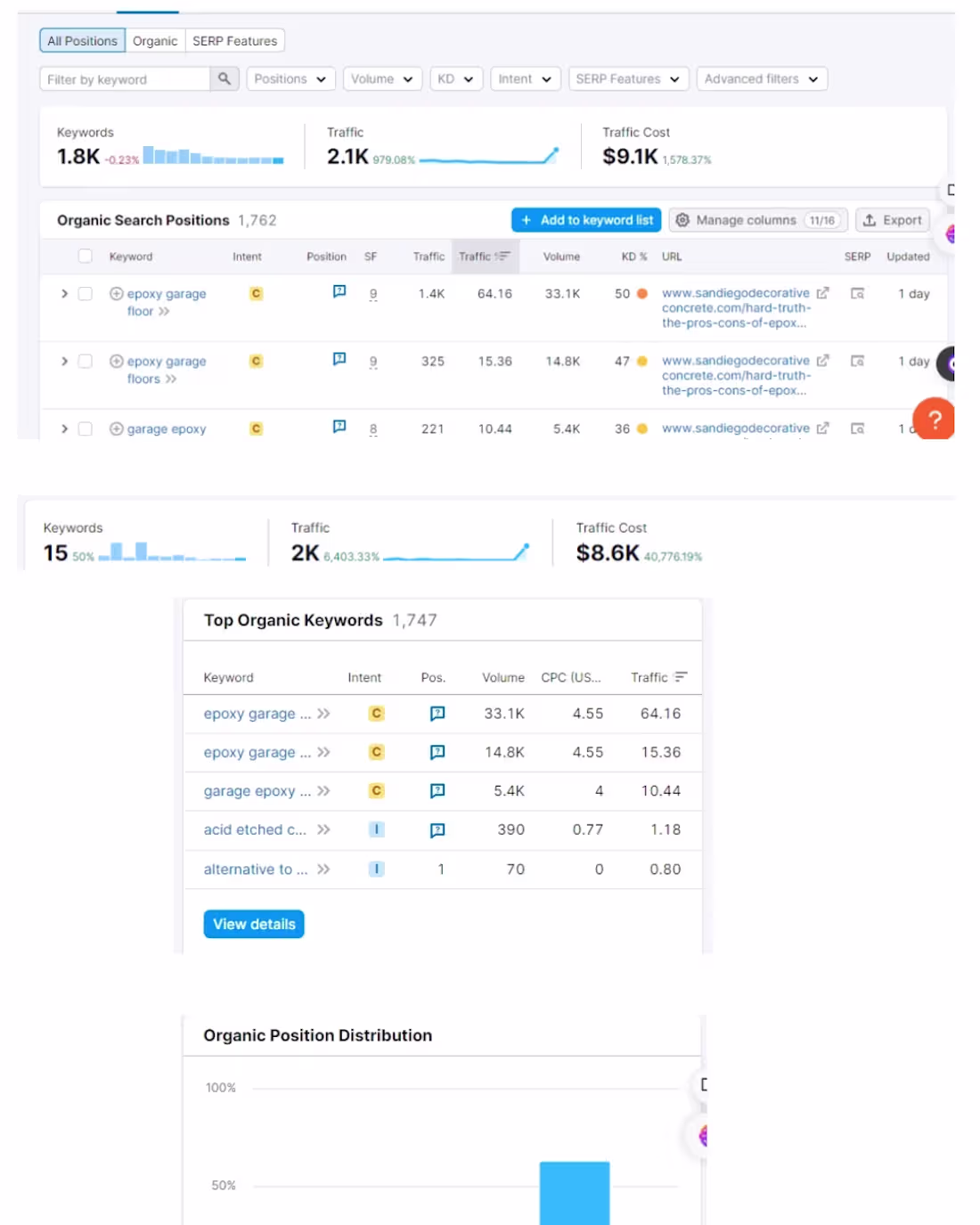Screen dimensions: 980x1225
Task: Click SERP icon for 33.1K volume keyword
Action: (437, 714)
